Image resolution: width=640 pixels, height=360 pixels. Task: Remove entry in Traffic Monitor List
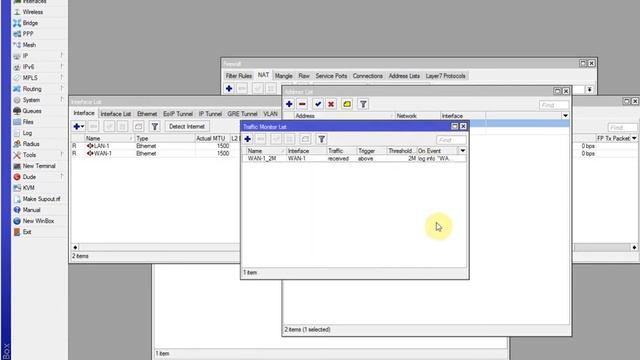click(x=260, y=139)
